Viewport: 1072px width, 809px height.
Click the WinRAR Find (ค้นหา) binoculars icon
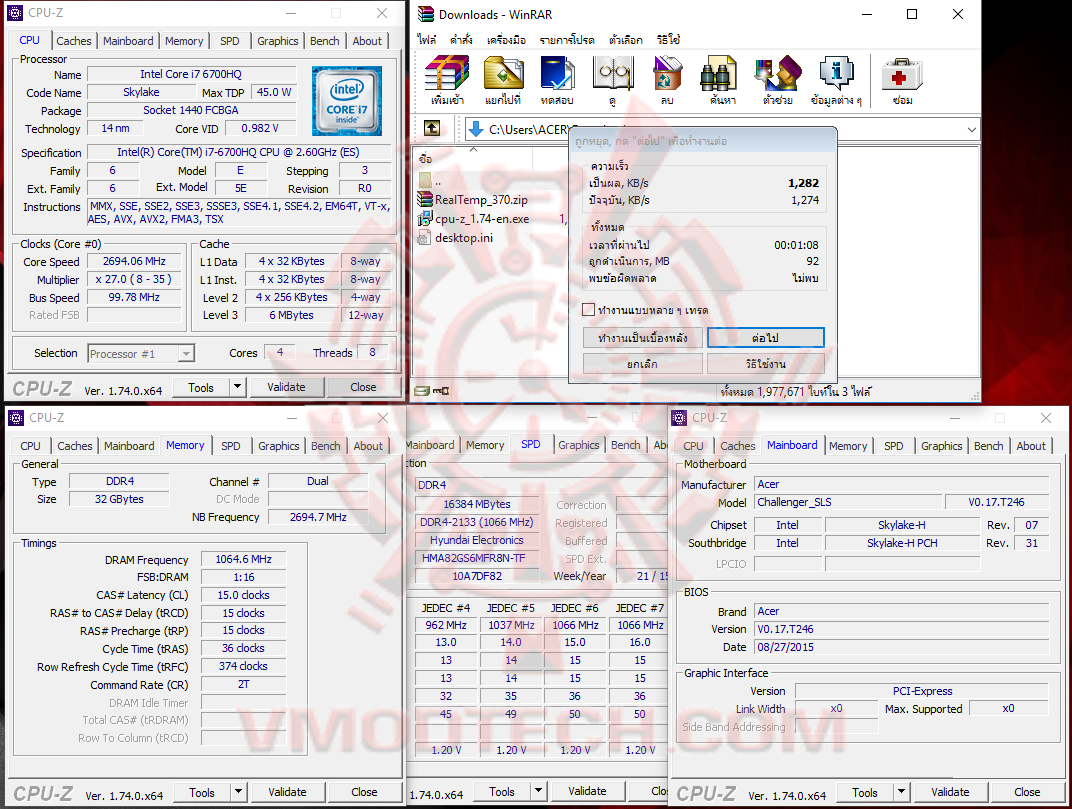719,73
